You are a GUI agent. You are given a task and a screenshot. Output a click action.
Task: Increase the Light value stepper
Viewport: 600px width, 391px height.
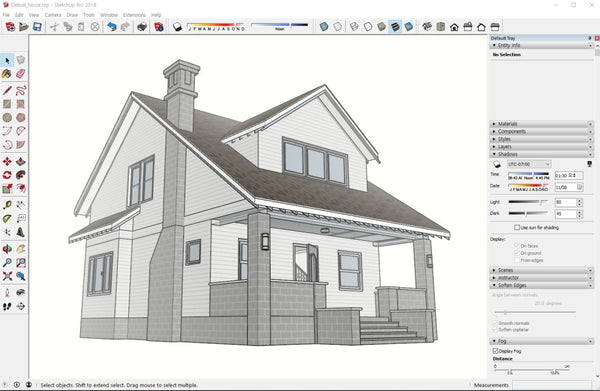[x=579, y=200]
